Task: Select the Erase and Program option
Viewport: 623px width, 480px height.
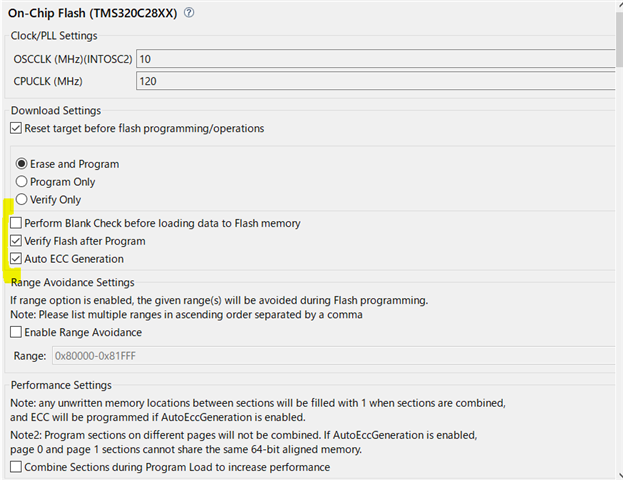Action: pyautogui.click(x=21, y=164)
